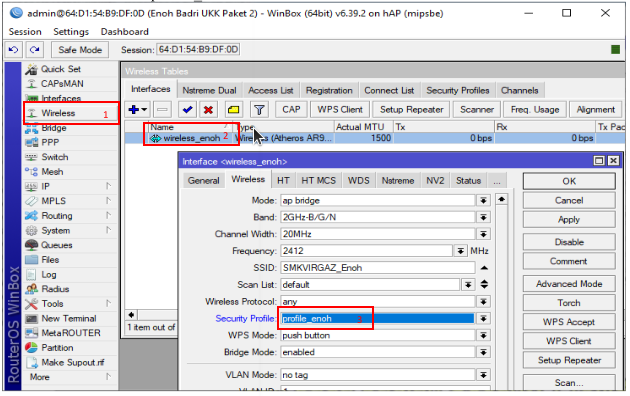
Task: Click the funnel filter button
Action: pos(260,110)
